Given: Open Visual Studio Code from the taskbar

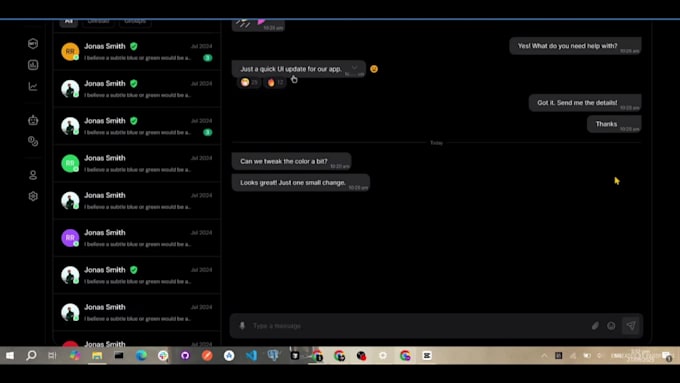Looking at the screenshot, I should (x=252, y=356).
